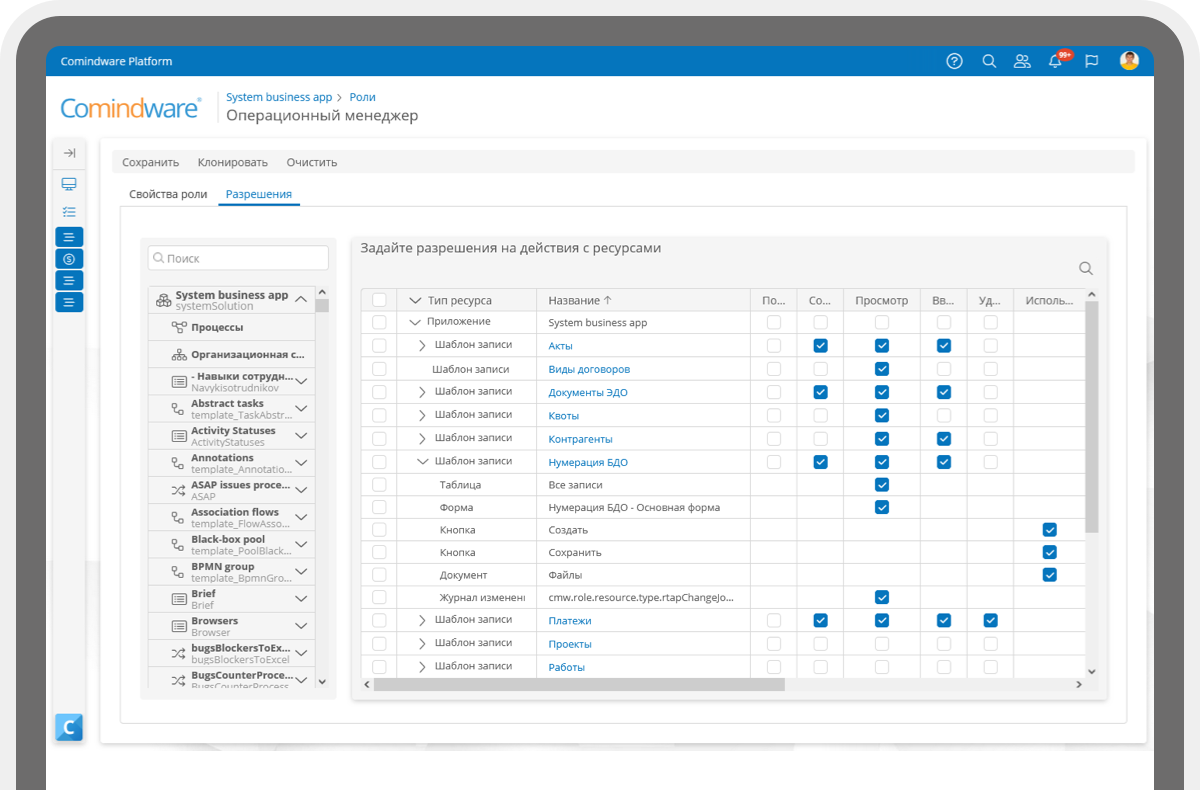Viewport: 1200px width, 790px height.
Task: Open notifications bell with 99+ badge
Action: pyautogui.click(x=1056, y=60)
